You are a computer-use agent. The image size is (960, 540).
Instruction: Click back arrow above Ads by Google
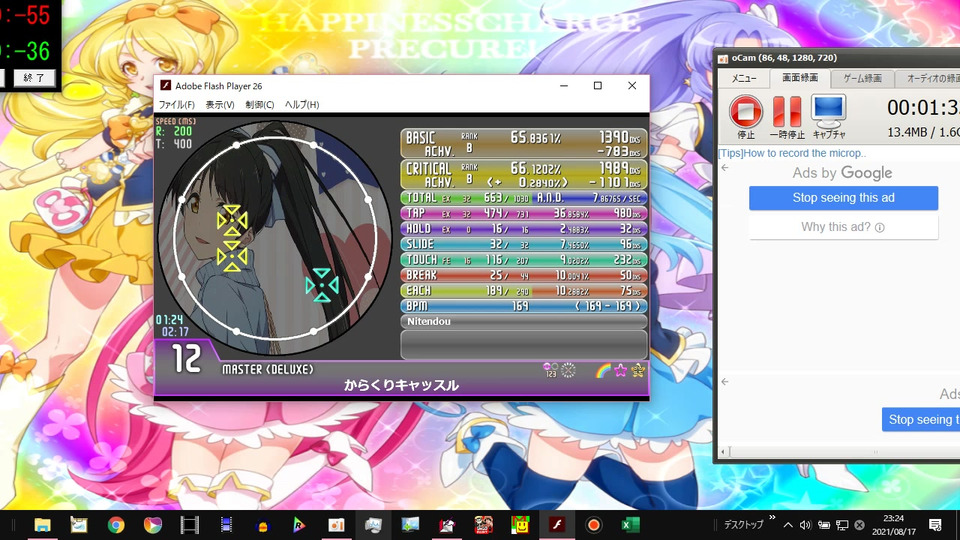coord(725,168)
